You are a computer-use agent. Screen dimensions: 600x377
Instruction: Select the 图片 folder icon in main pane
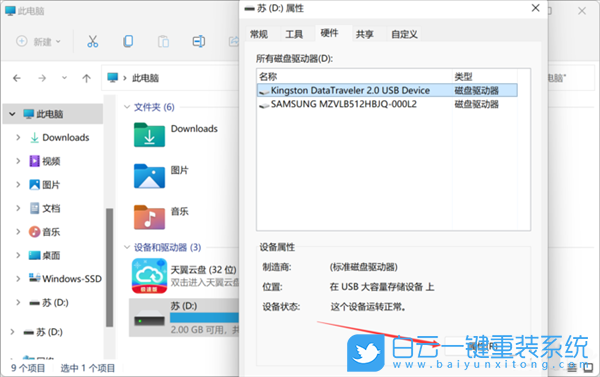pos(149,176)
